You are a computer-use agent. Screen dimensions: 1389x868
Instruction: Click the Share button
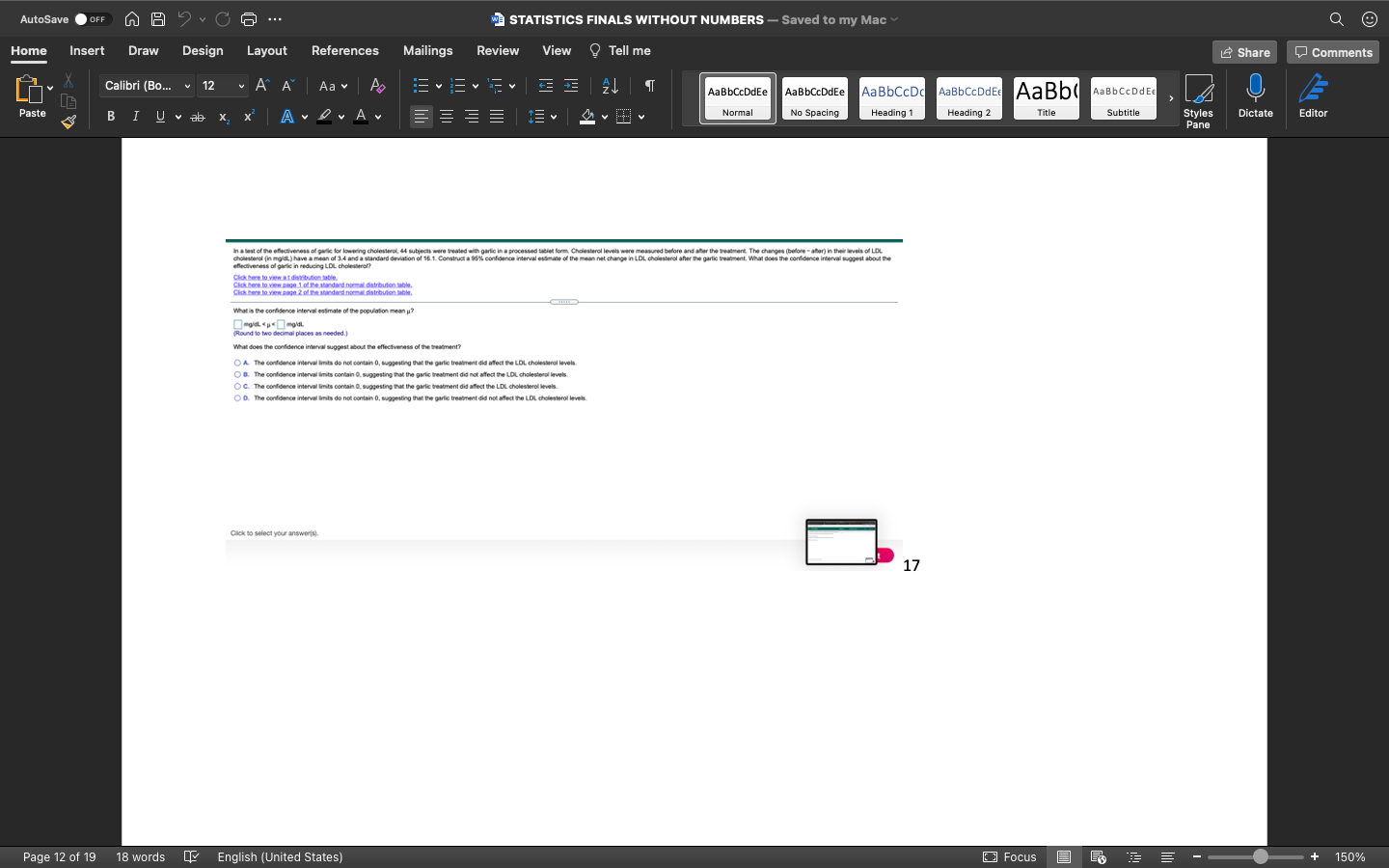pos(1244,52)
